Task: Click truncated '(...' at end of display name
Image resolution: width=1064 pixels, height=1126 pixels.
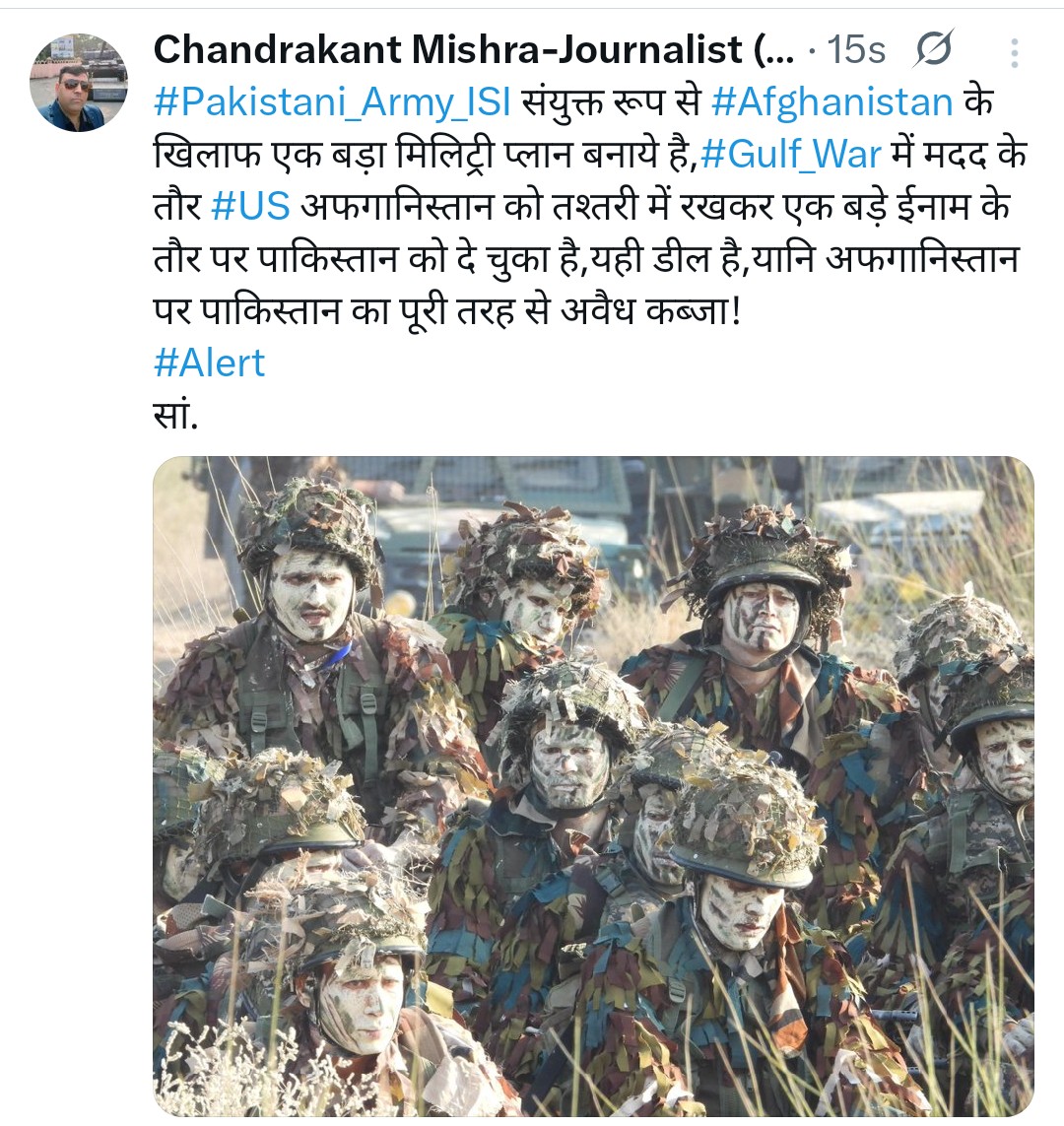Action: tap(774, 49)
